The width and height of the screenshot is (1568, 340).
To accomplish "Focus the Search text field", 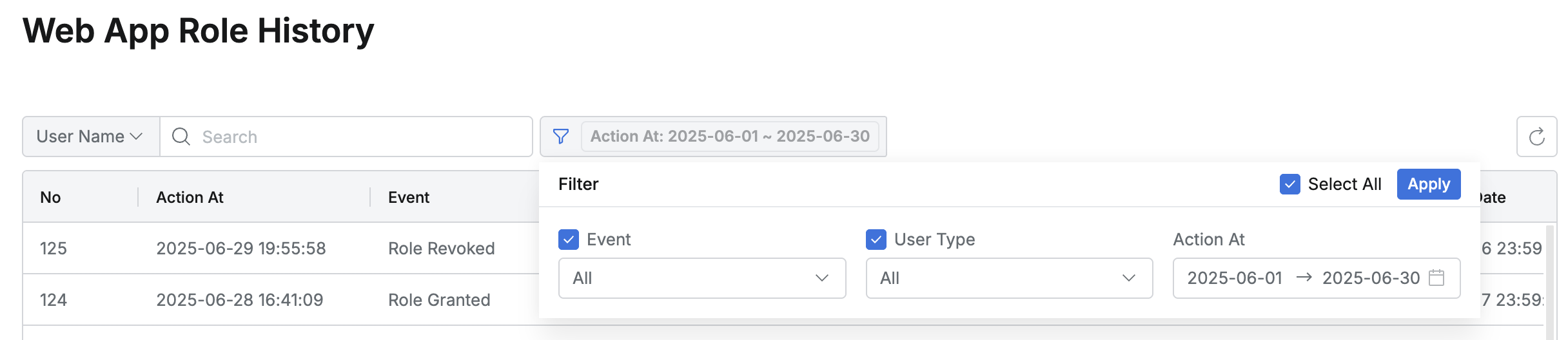I will point(361,137).
